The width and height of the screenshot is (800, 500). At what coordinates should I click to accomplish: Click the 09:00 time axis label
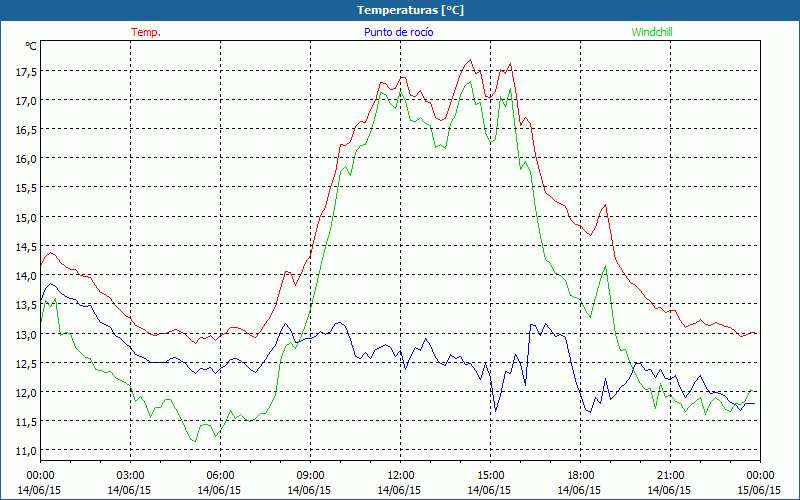click(310, 476)
